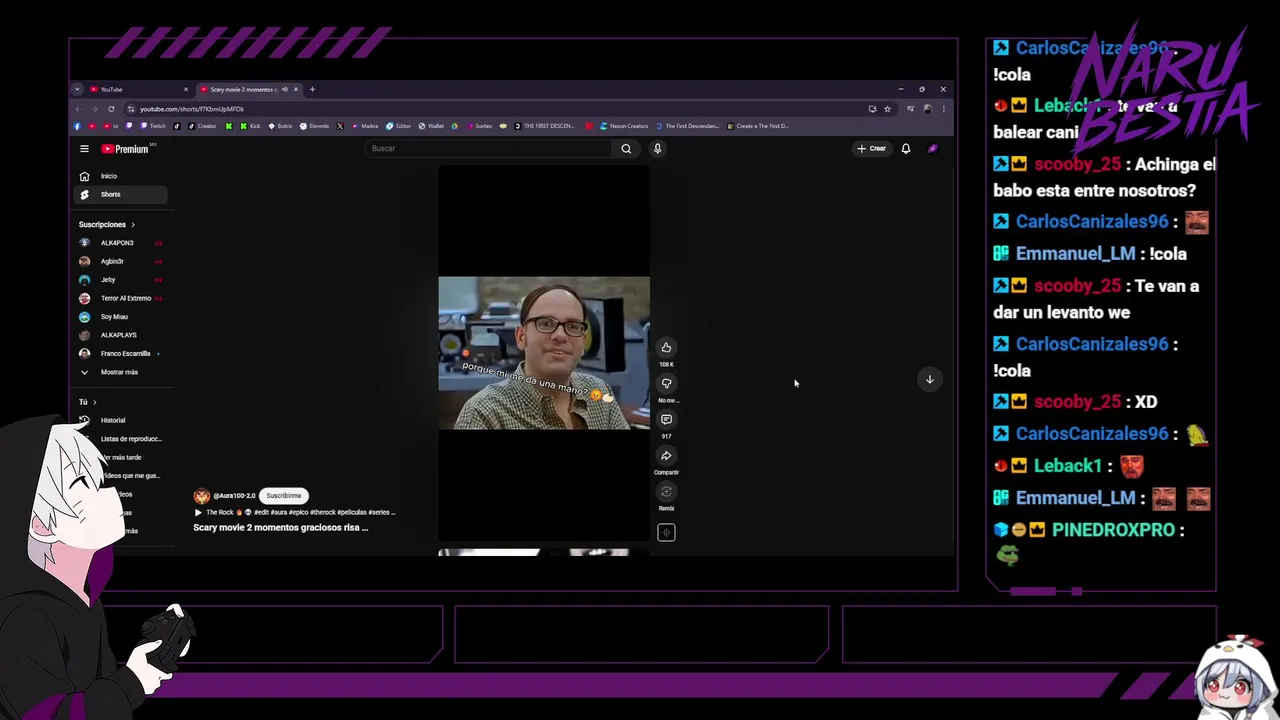Open the comments showing 917
The image size is (1280, 720).
666,419
